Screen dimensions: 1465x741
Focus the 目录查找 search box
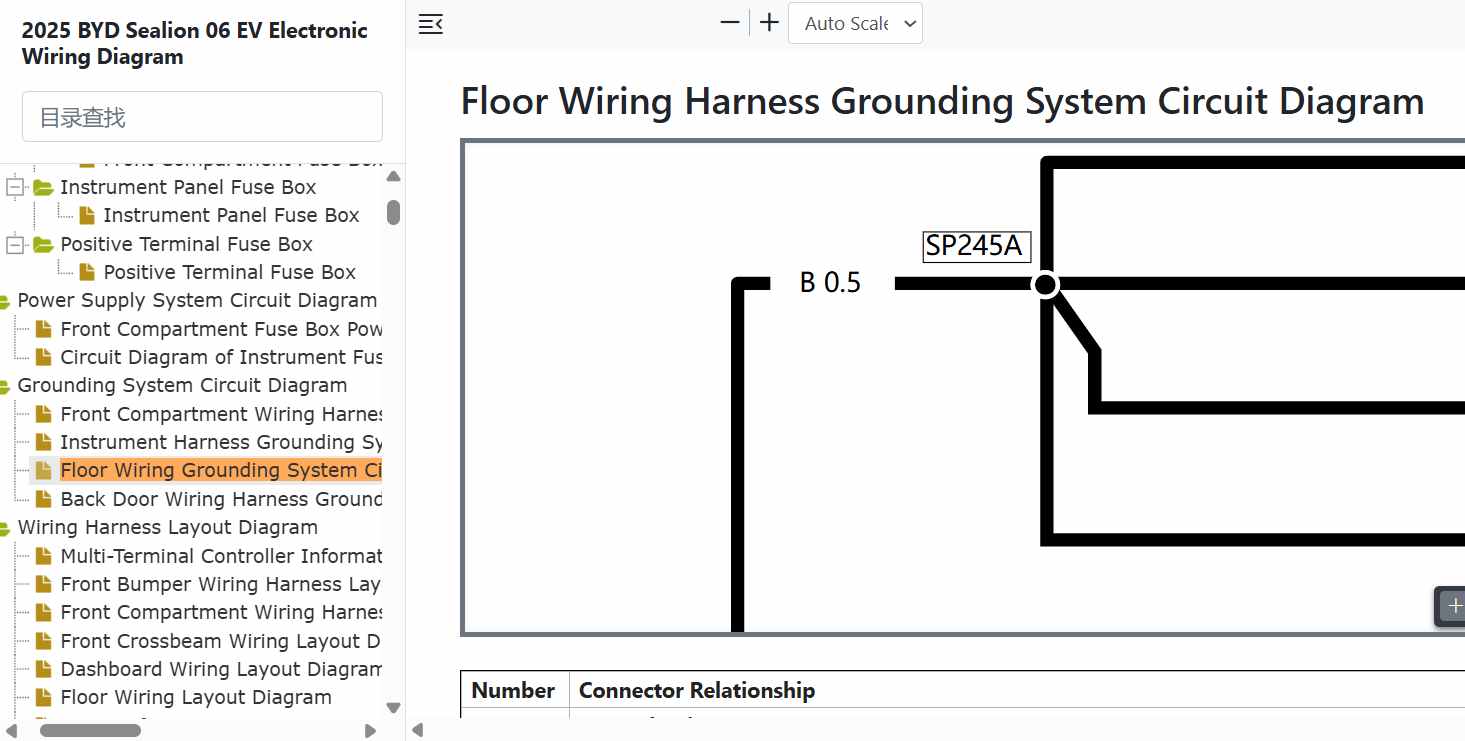(x=202, y=117)
